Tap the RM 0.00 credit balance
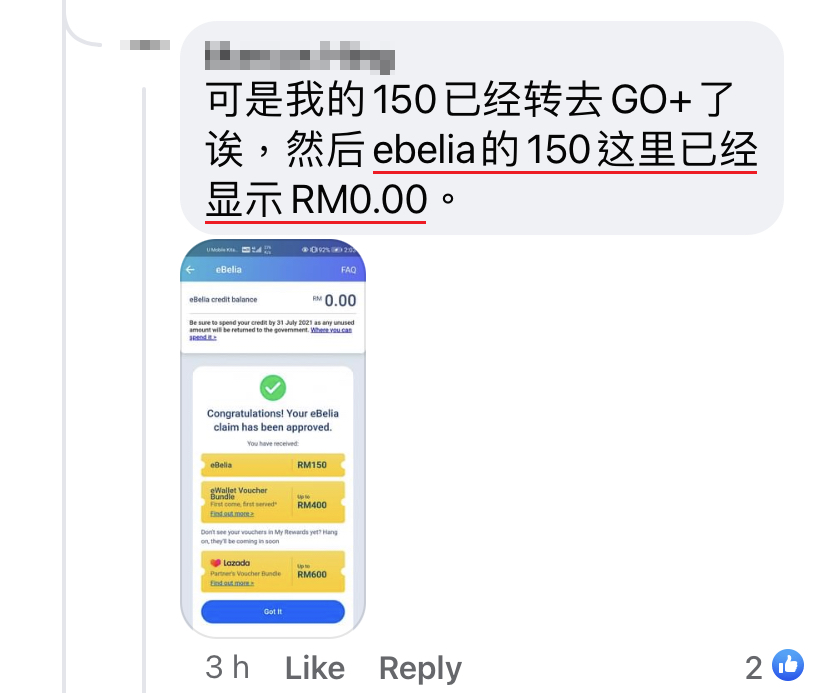828x693 pixels. point(335,301)
